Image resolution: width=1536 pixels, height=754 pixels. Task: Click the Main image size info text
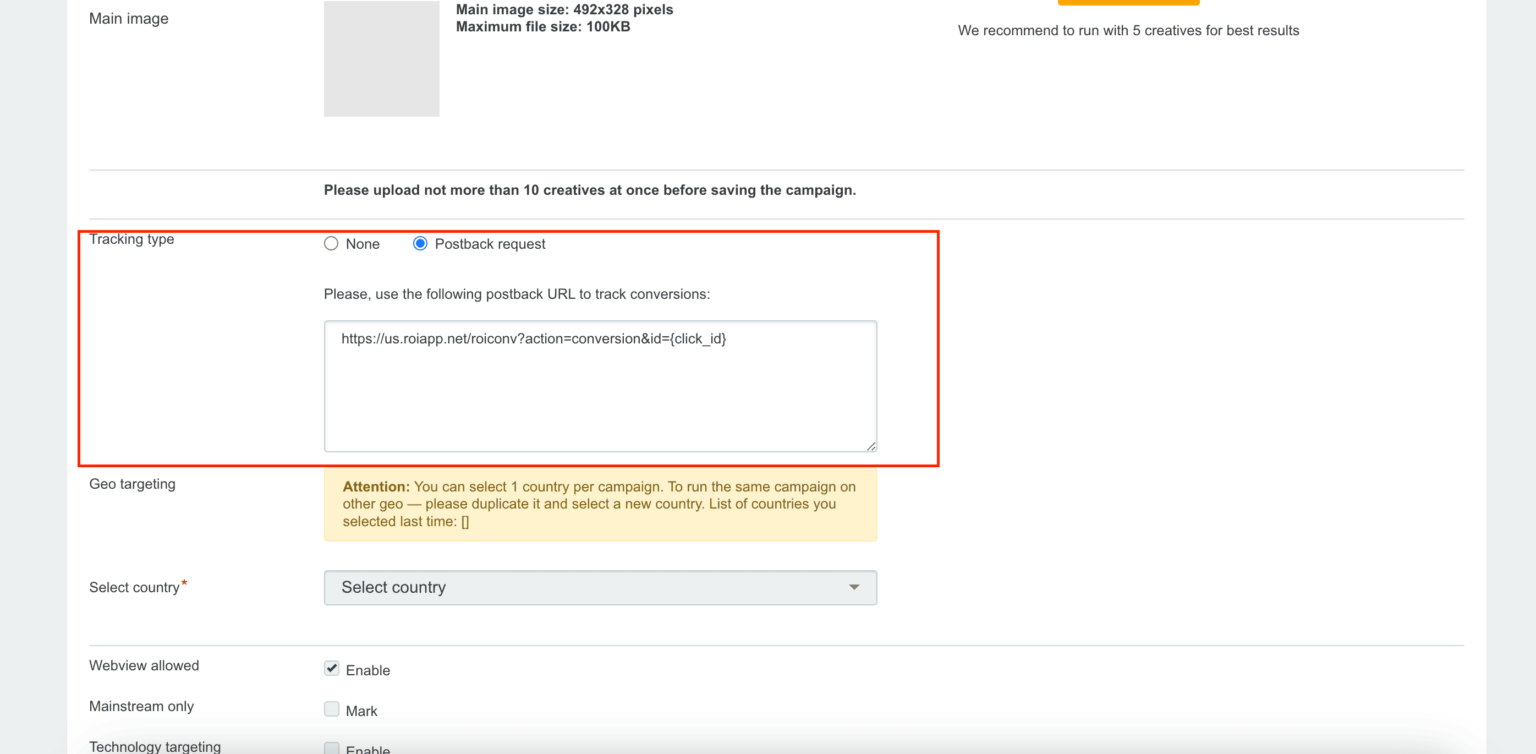563,9
